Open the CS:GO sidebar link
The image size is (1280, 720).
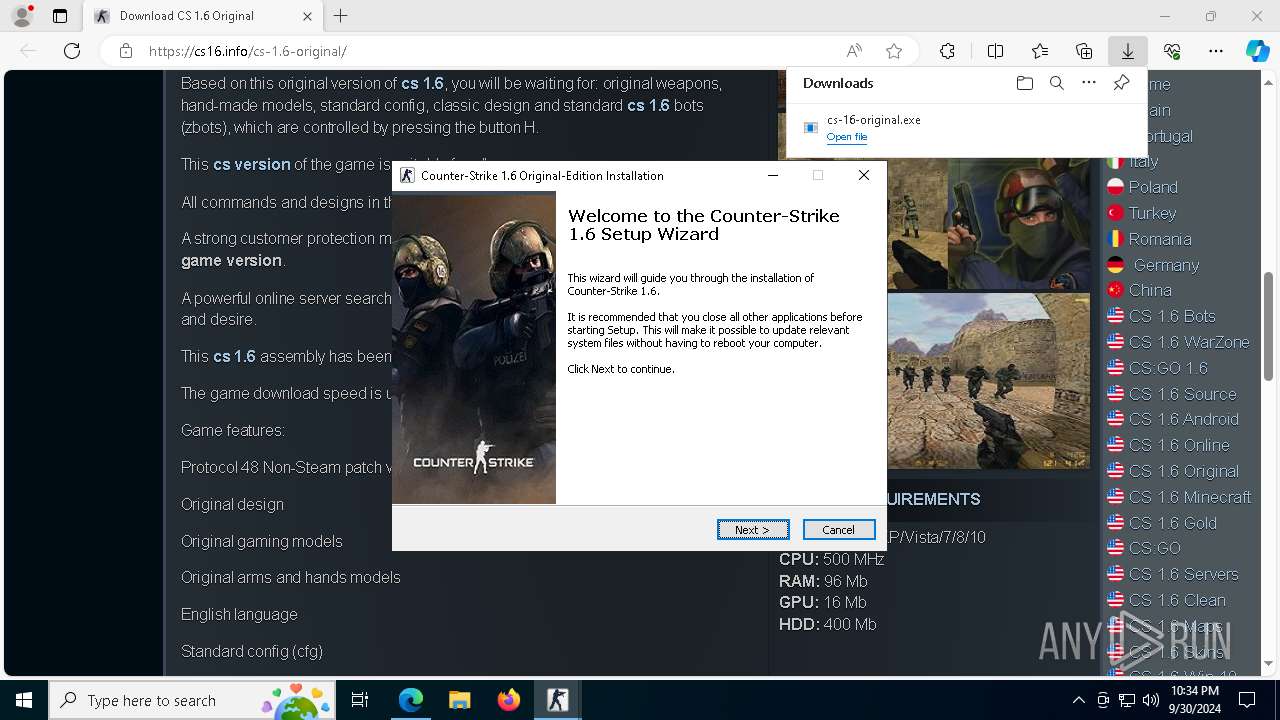1155,548
